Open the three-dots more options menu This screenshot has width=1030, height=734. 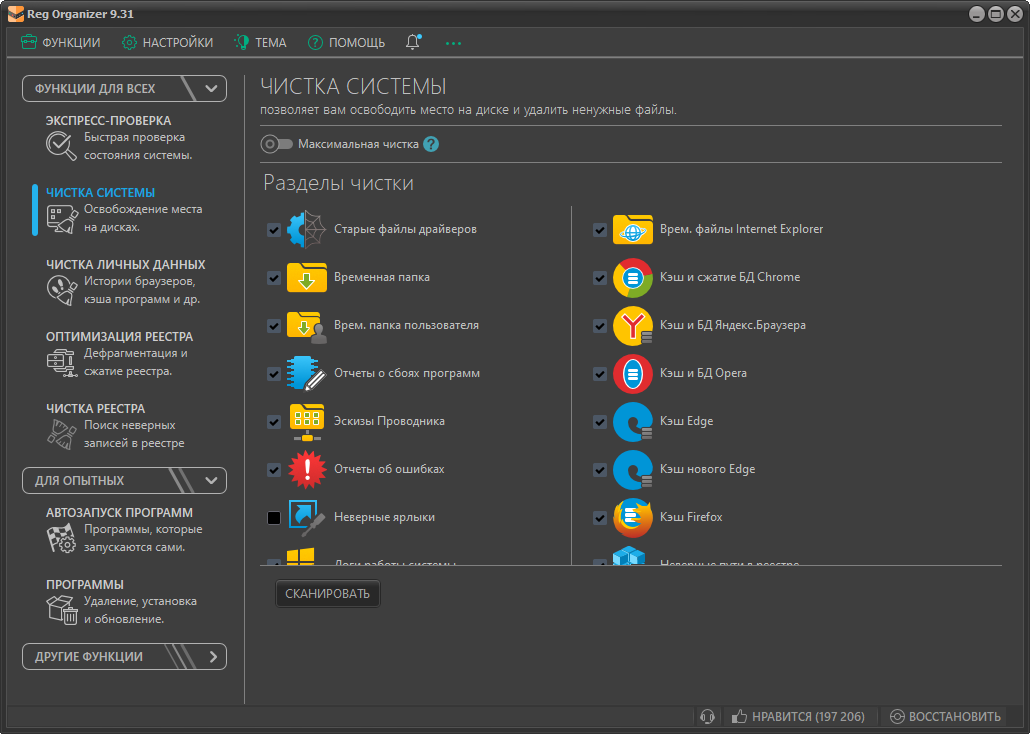pyautogui.click(x=454, y=43)
